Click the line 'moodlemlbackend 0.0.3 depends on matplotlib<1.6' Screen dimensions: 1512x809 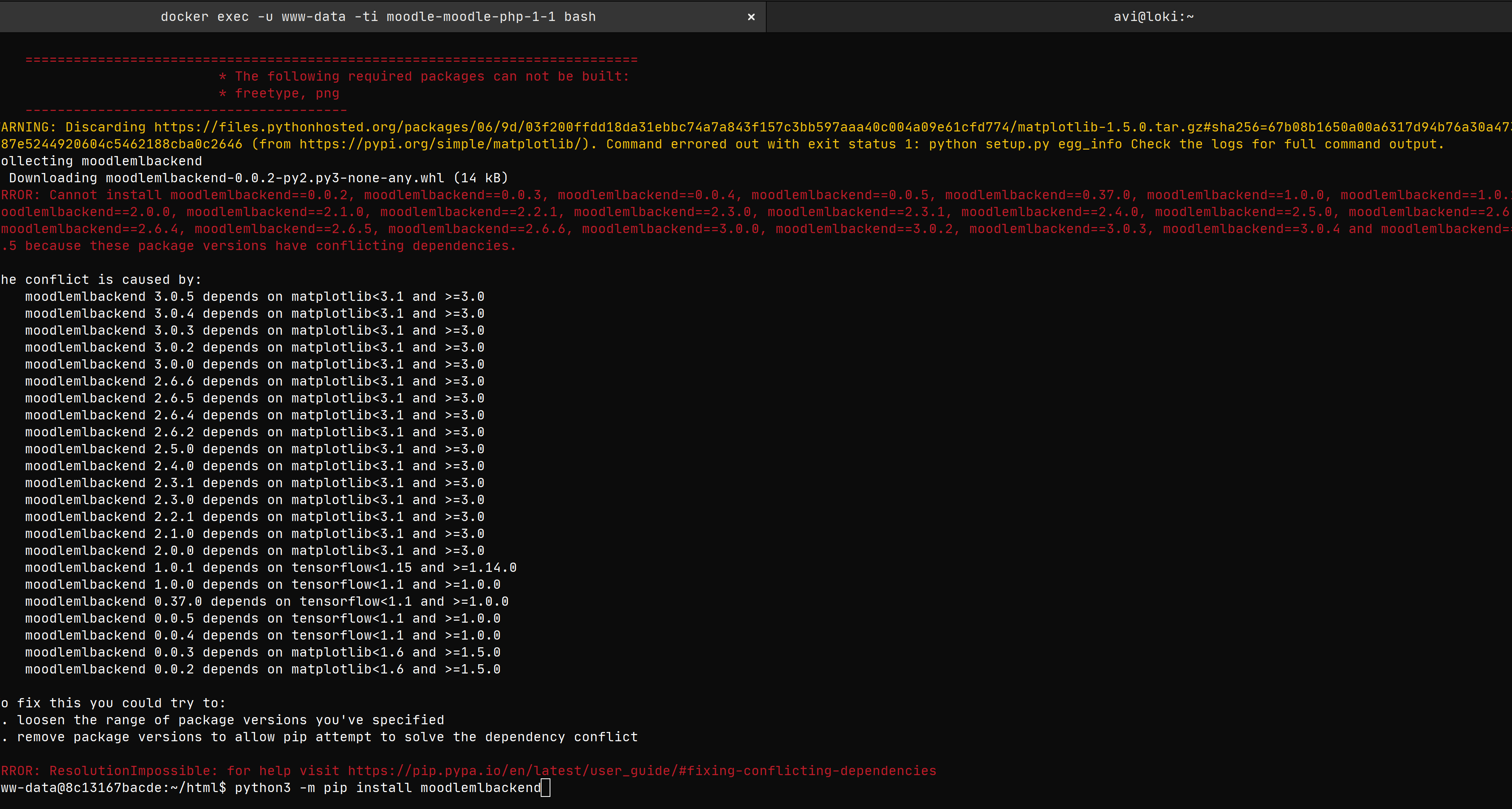262,653
